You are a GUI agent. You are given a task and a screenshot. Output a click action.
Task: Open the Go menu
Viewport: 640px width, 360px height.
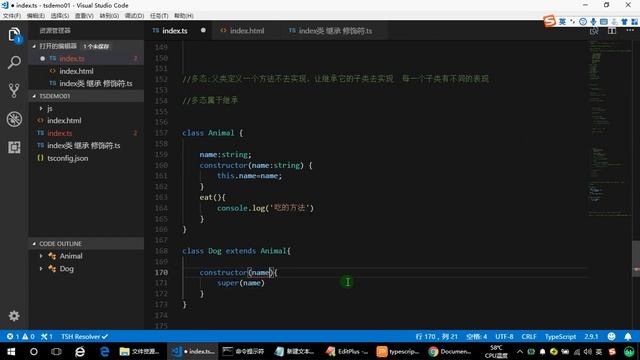point(109,16)
